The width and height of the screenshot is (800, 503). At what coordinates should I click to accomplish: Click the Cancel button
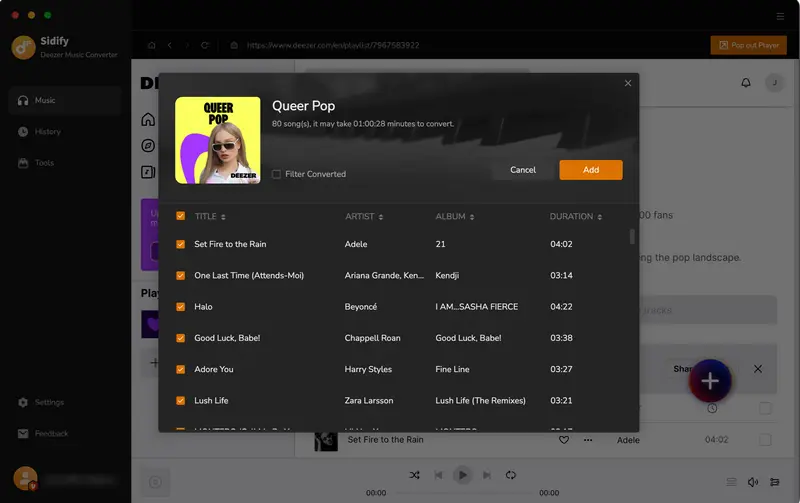pos(522,170)
